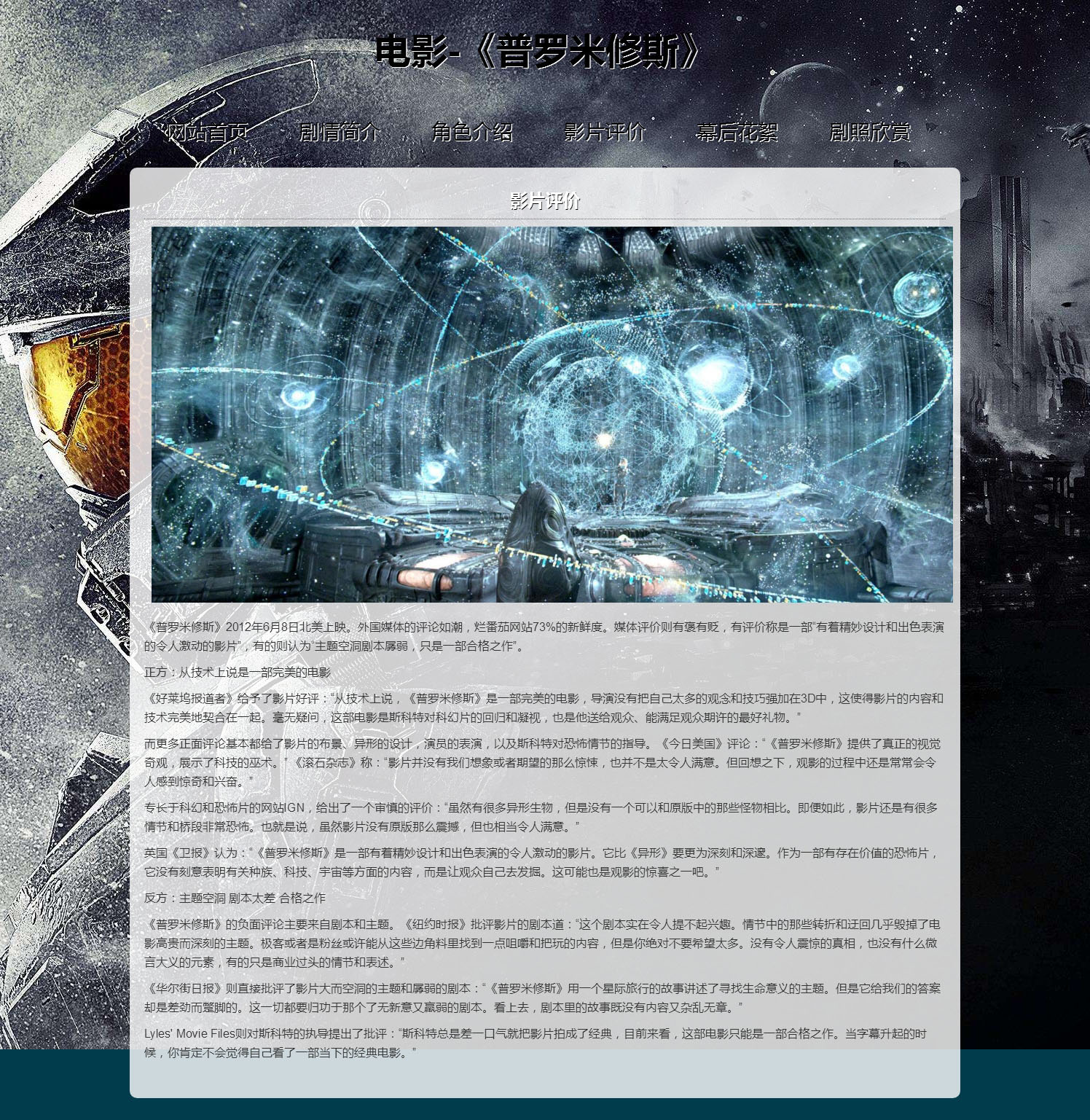Click the paragraph starting 专长于科幻和恐怖片的网站IGN
The image size is (1090, 1120).
[541, 817]
